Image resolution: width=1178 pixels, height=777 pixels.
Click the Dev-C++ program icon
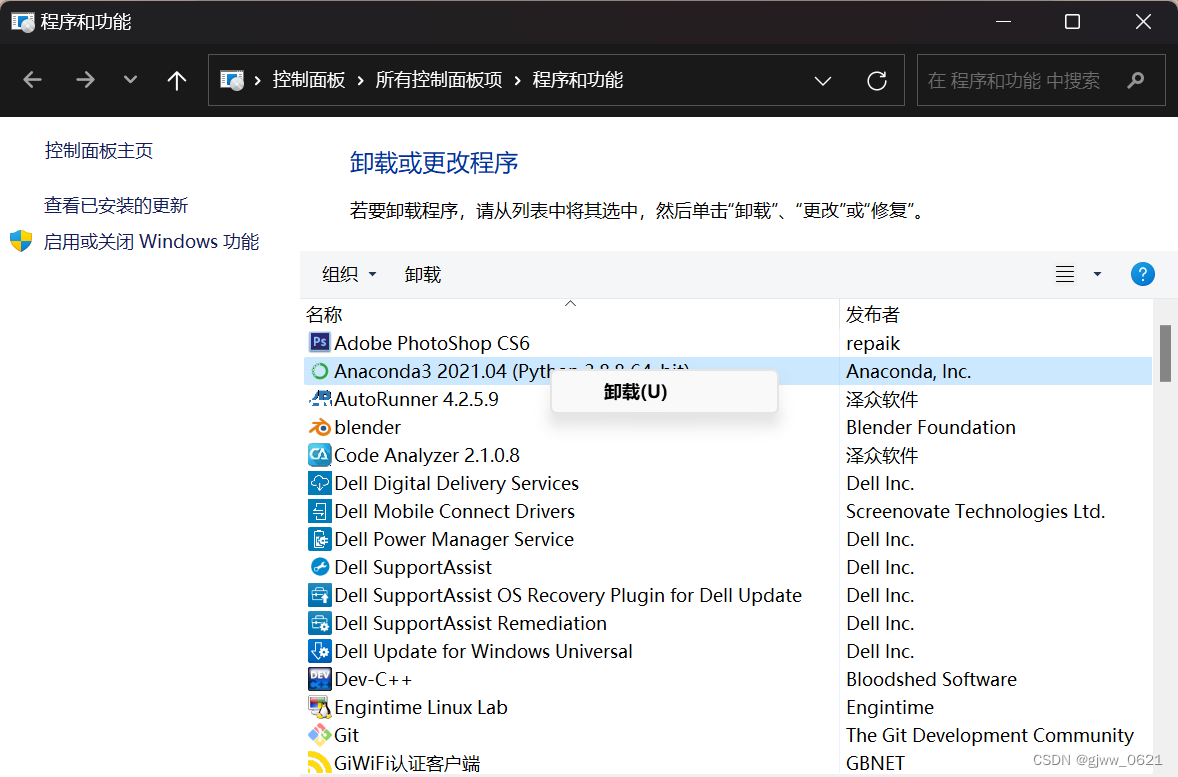(x=319, y=679)
